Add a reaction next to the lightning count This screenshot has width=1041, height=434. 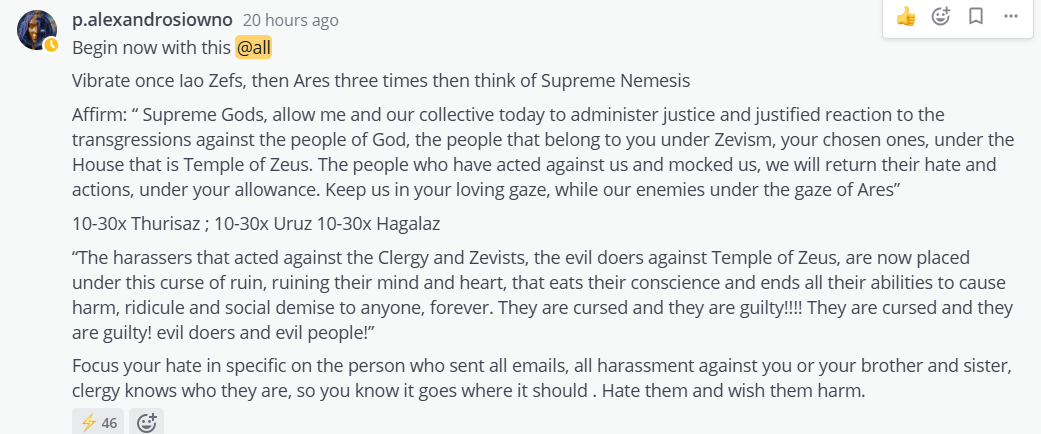[147, 422]
